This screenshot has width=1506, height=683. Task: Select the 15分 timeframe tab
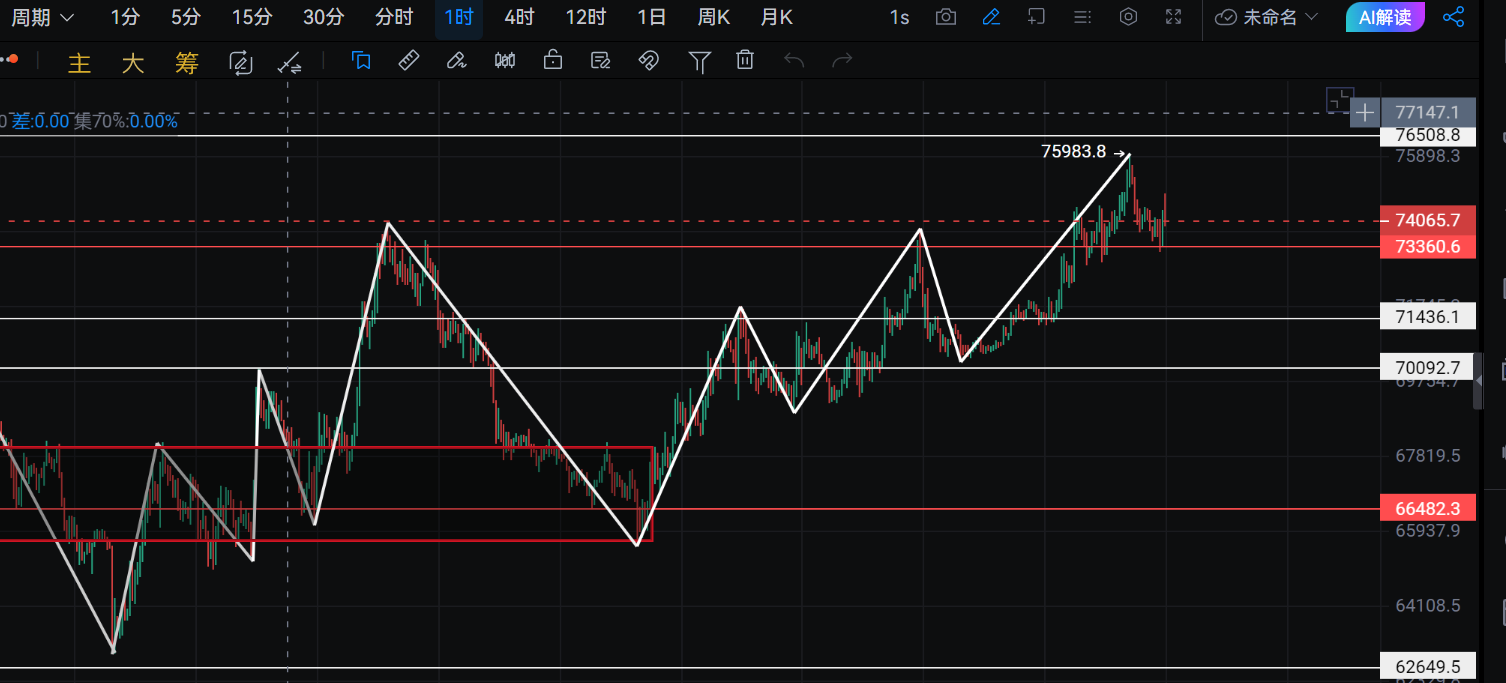pyautogui.click(x=251, y=17)
